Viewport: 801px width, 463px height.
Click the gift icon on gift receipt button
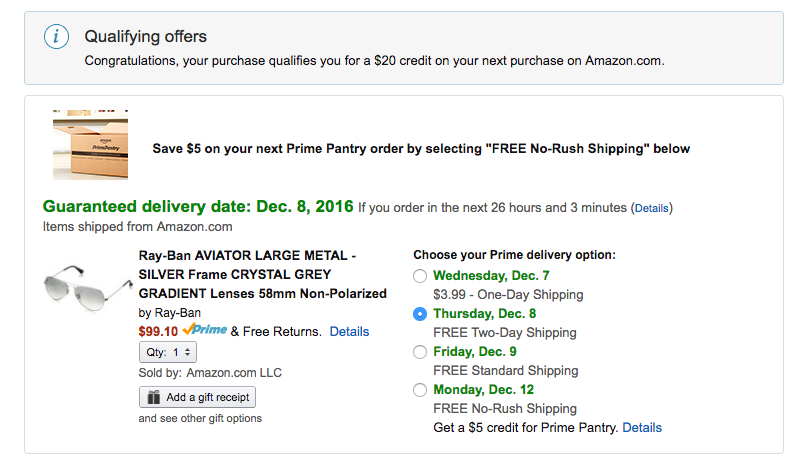[154, 397]
